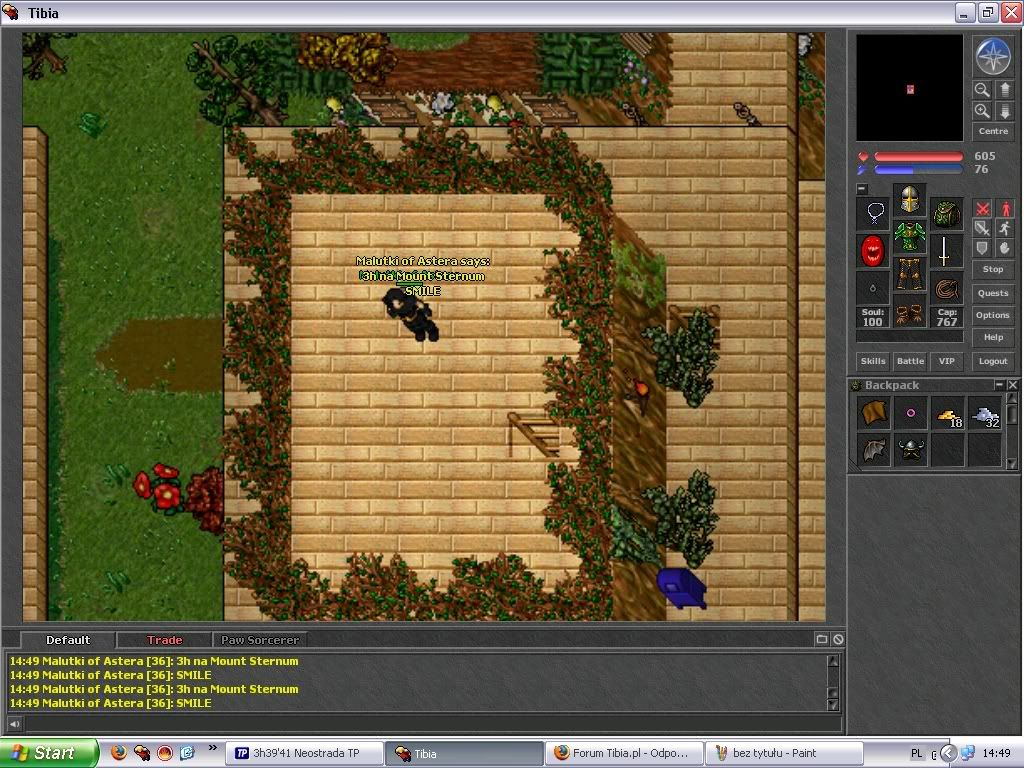Click the rope in the ammo slot

tap(946, 288)
